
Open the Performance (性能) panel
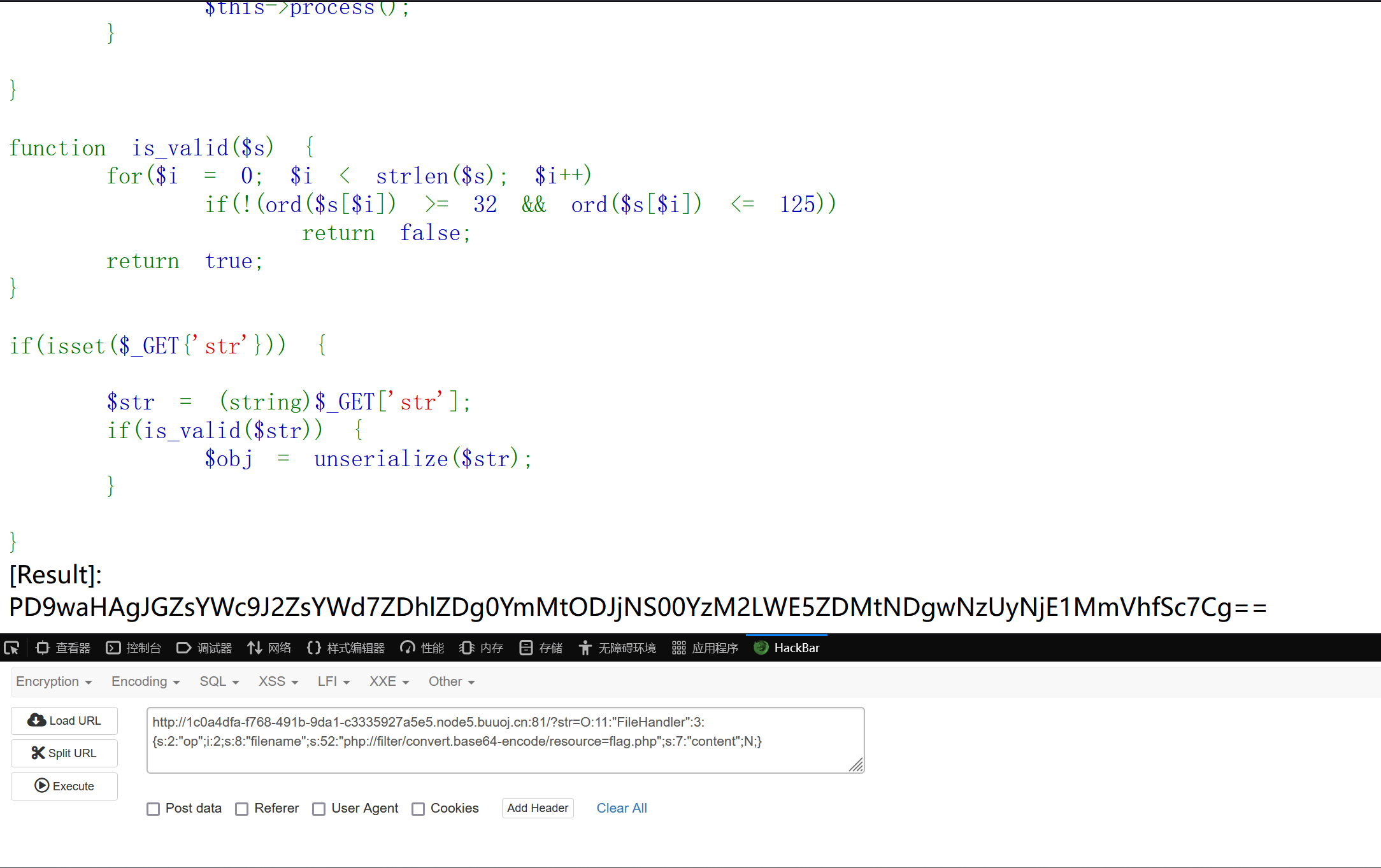tap(422, 648)
